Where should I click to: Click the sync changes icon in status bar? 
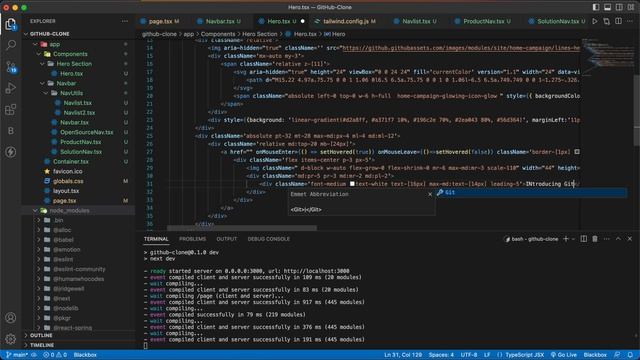point(34,355)
